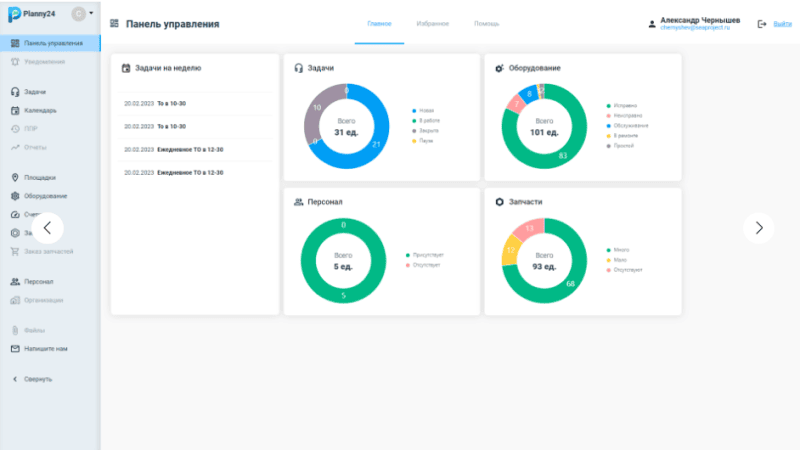Click the Персонал people icon in sidebar

tap(15, 282)
